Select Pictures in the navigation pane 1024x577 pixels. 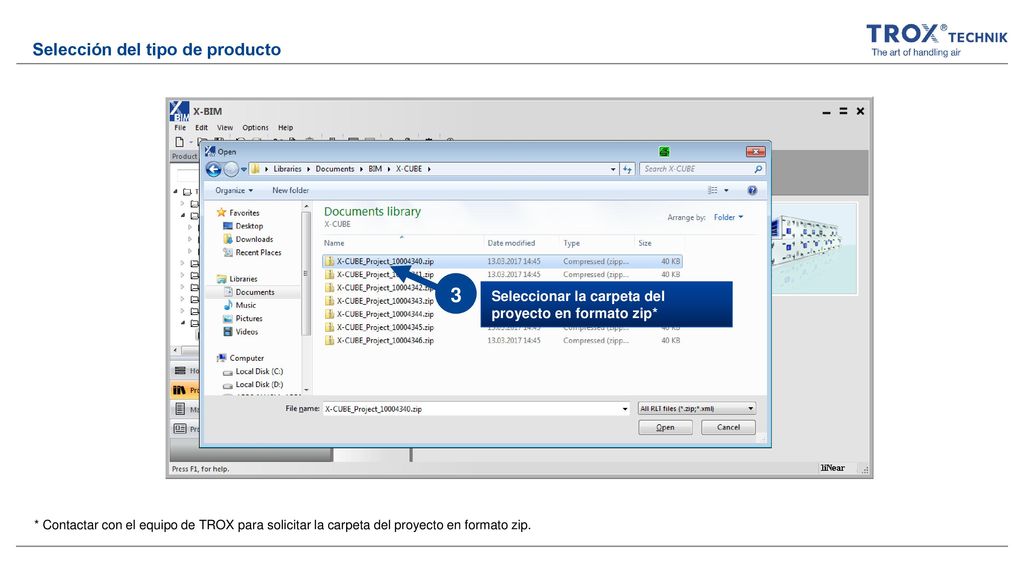pos(249,319)
